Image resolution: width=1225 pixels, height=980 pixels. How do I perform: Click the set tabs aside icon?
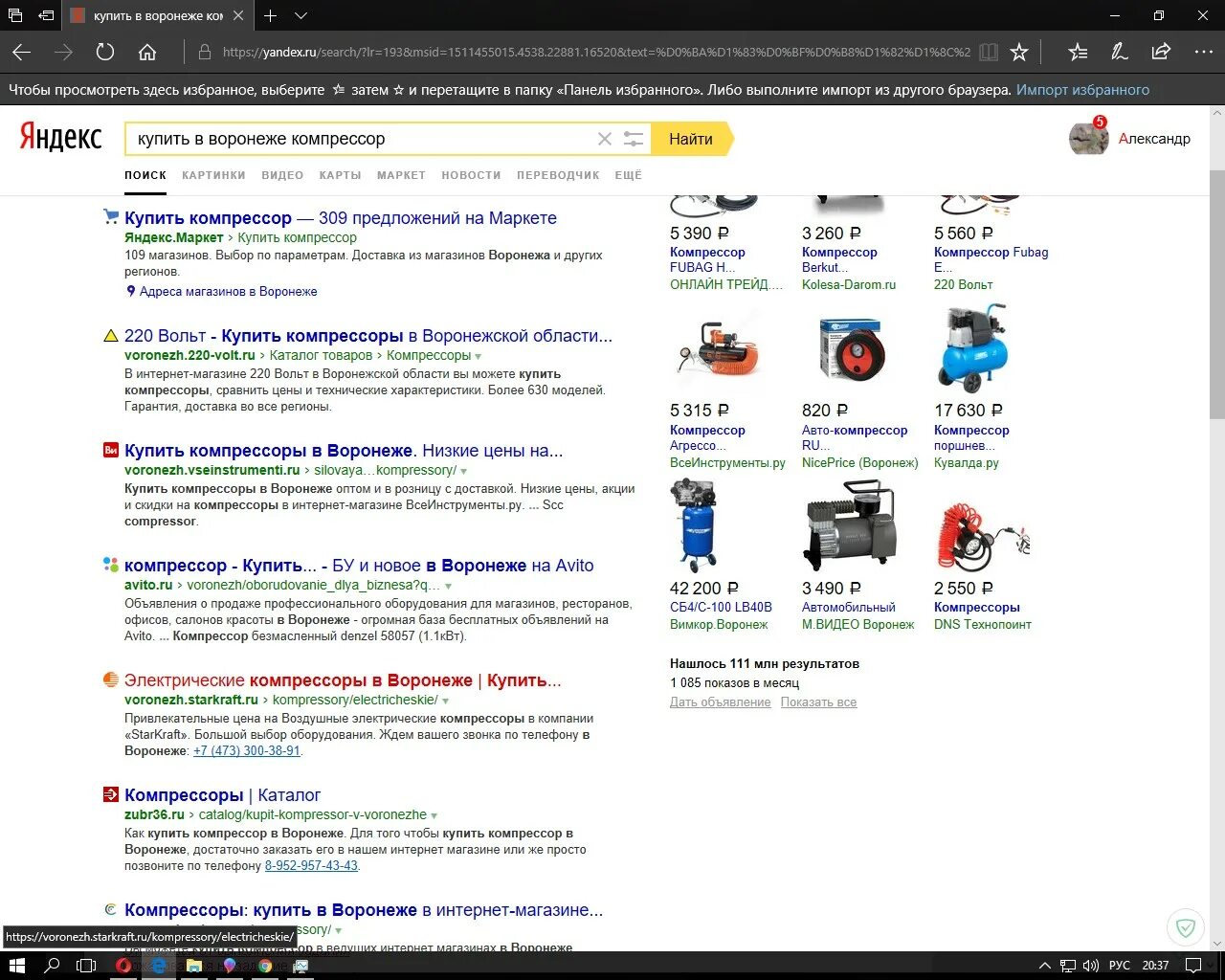point(46,15)
